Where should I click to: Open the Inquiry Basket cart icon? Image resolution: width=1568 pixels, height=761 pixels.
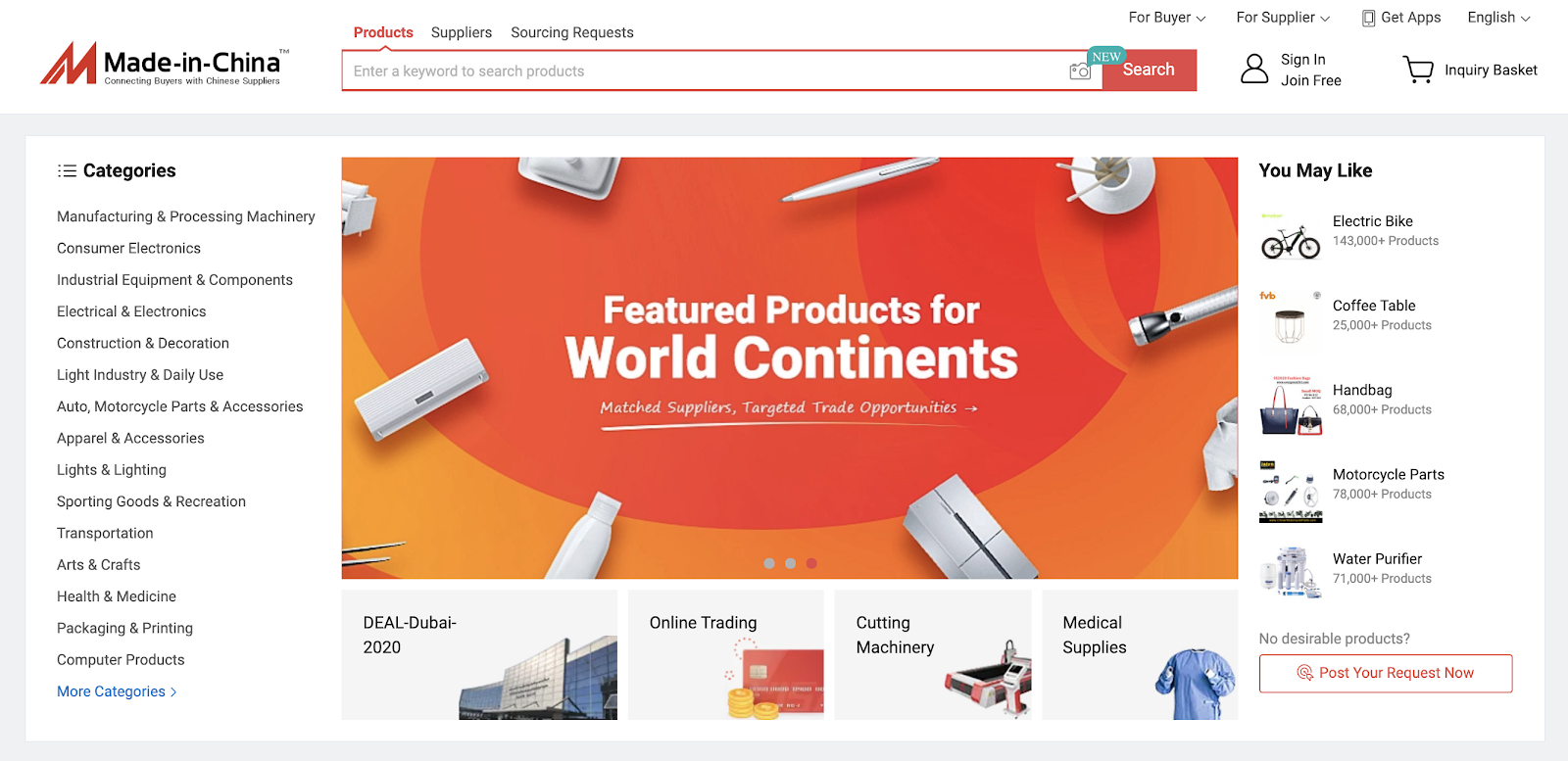[x=1418, y=70]
